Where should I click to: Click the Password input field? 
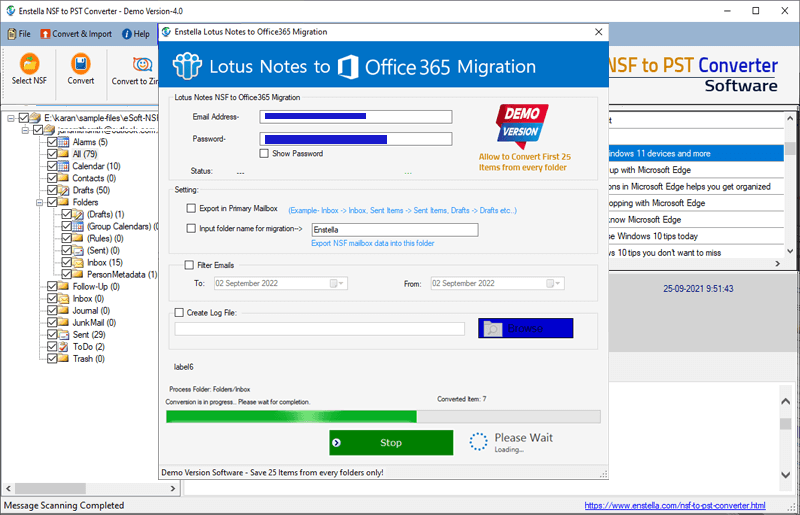click(x=356, y=139)
